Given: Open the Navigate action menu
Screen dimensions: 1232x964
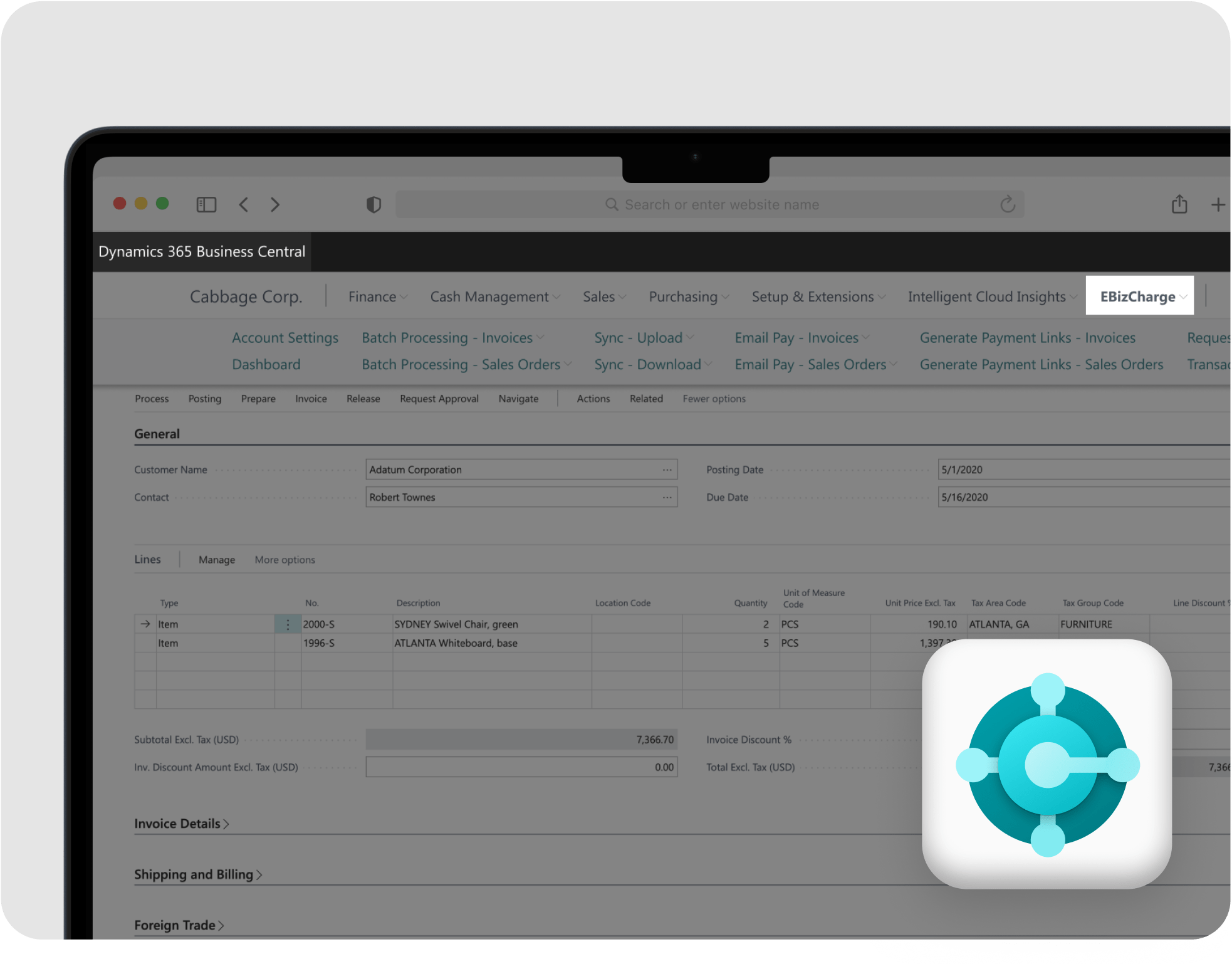Looking at the screenshot, I should (518, 399).
